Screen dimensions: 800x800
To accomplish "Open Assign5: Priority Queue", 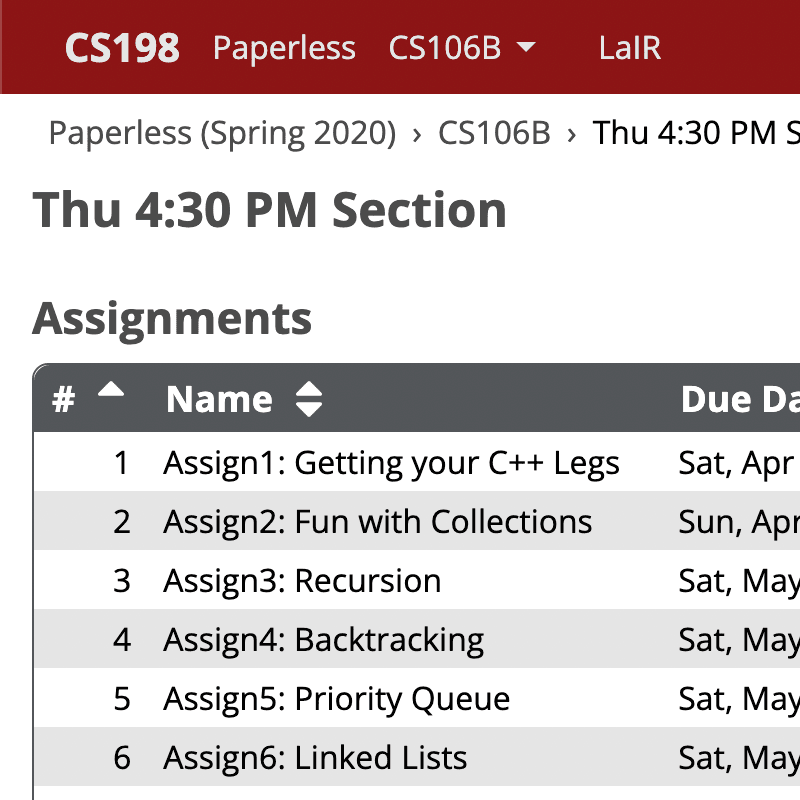I will click(x=337, y=699).
